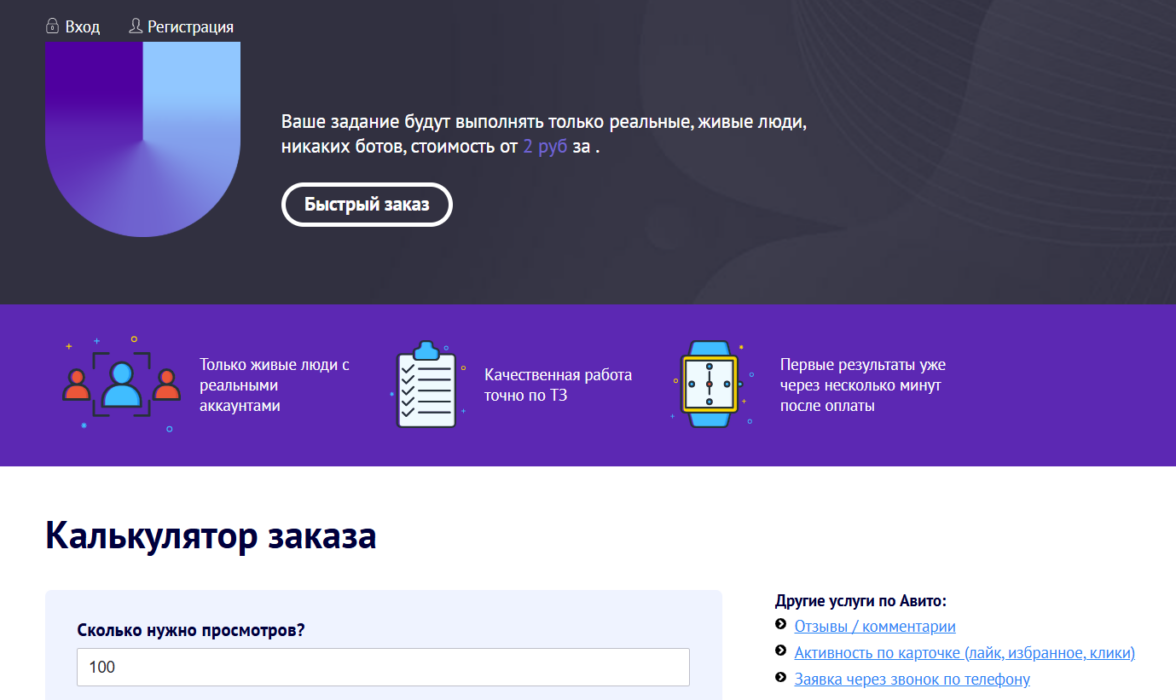Click the arrow bullet beside Отзывы / комментарии
This screenshot has width=1176, height=700.
point(781,624)
